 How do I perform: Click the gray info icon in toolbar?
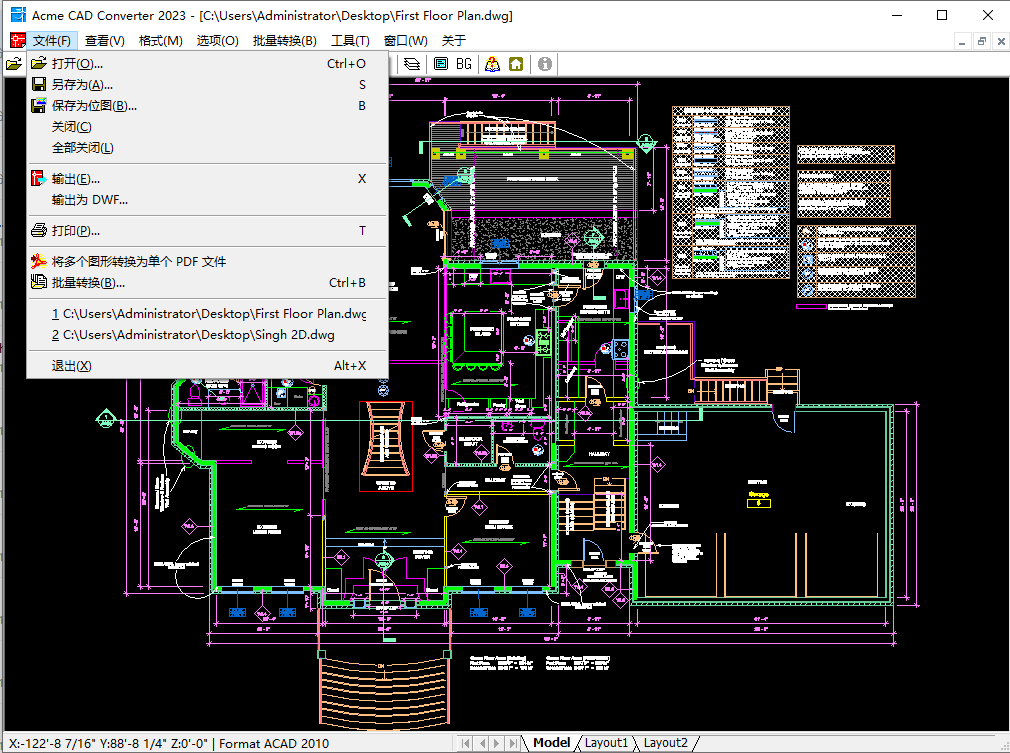(545, 64)
